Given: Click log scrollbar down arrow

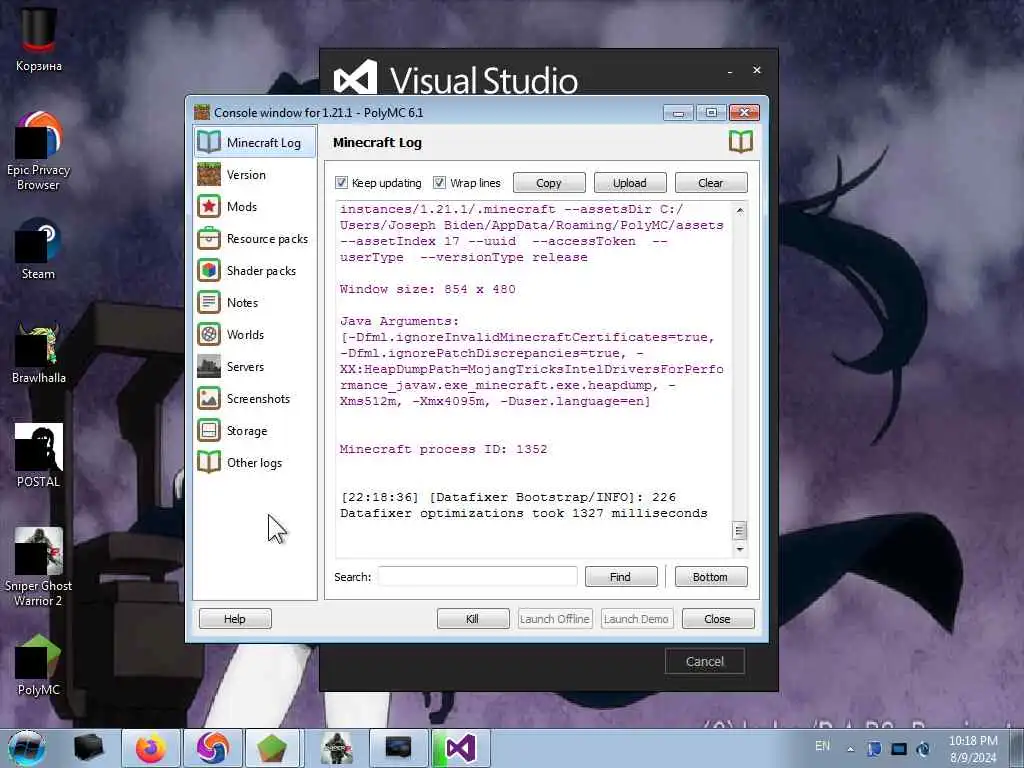Looking at the screenshot, I should 739,549.
